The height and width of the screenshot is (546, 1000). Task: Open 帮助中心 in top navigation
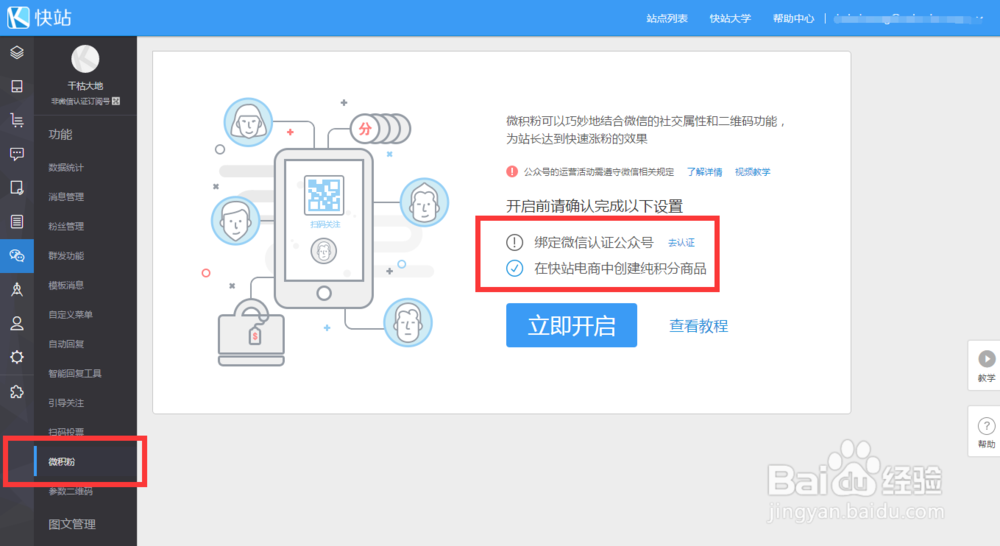point(793,18)
